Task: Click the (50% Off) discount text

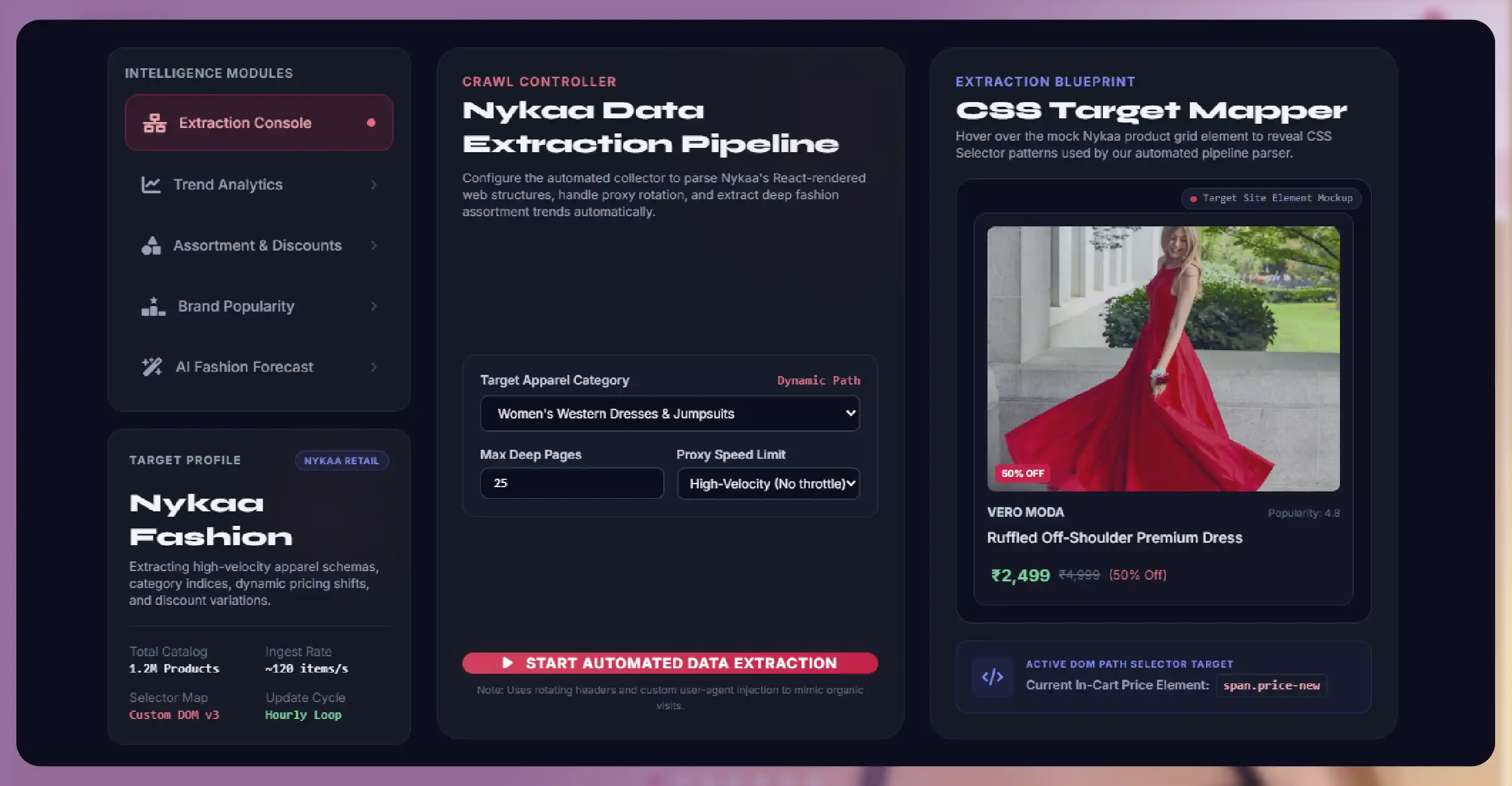Action: 1137,575
